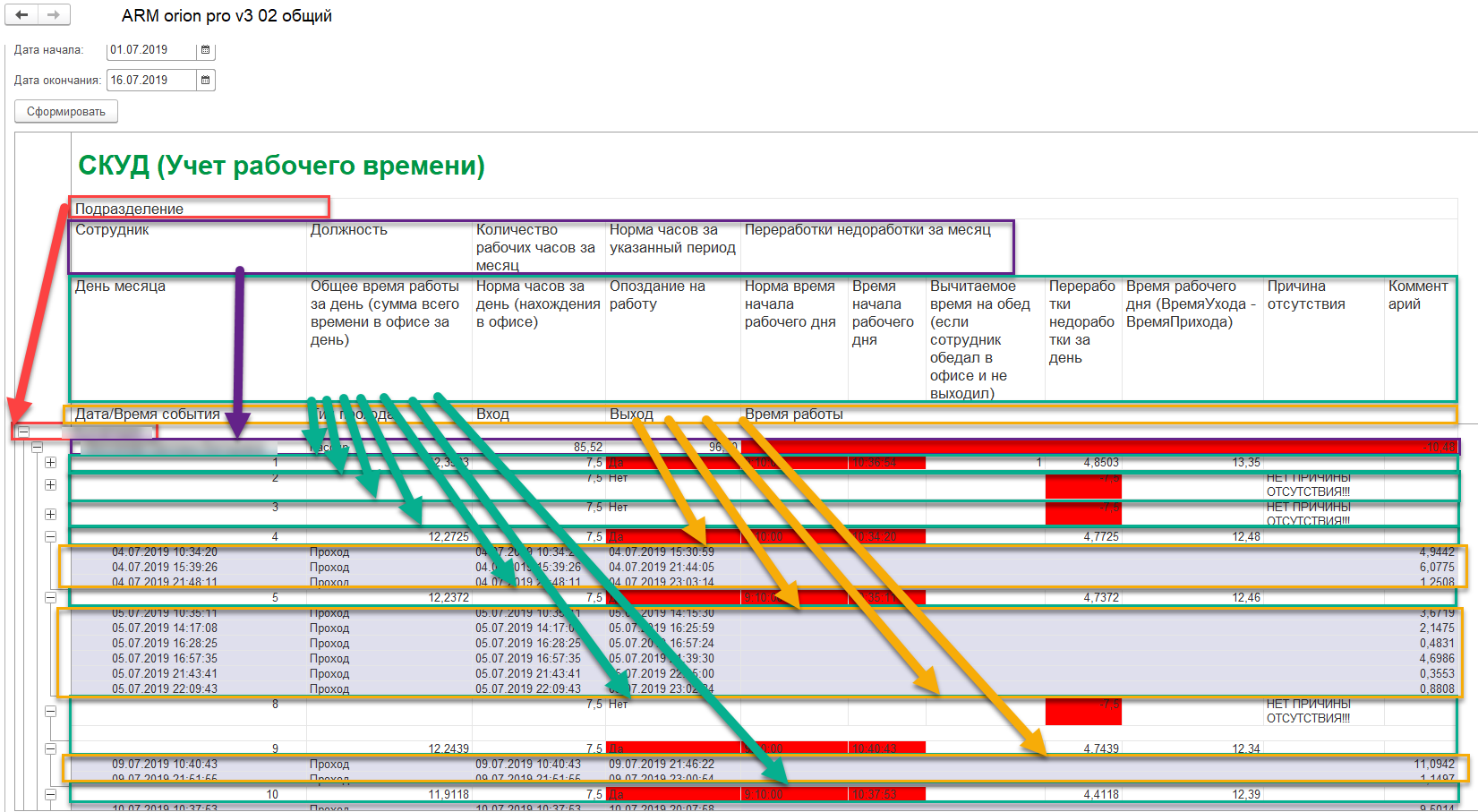Select event 05.07.2019 16:28:25
Image resolution: width=1478 pixels, height=812 pixels.
tap(165, 644)
